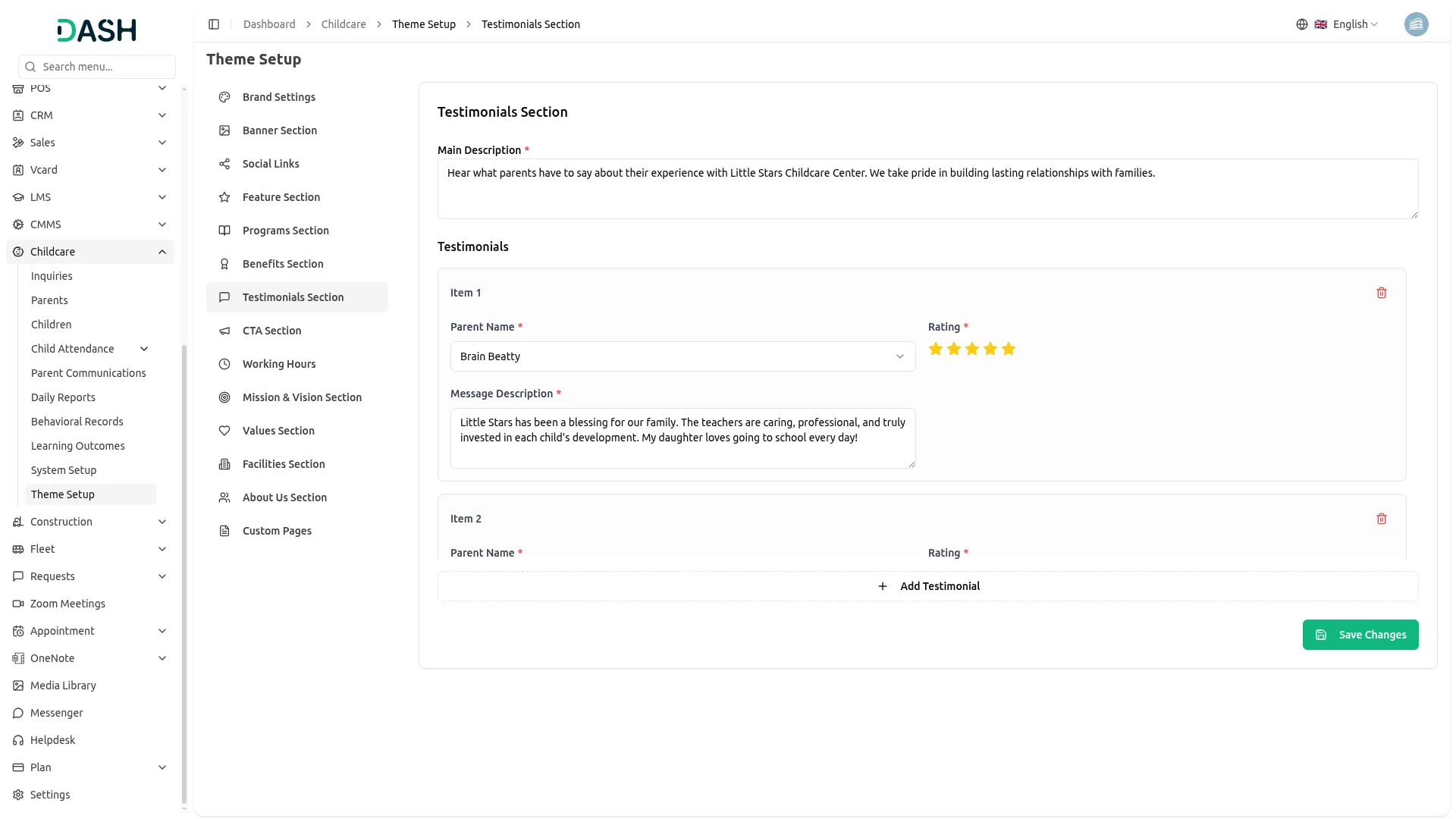Open the CTA Section tab

pos(271,331)
